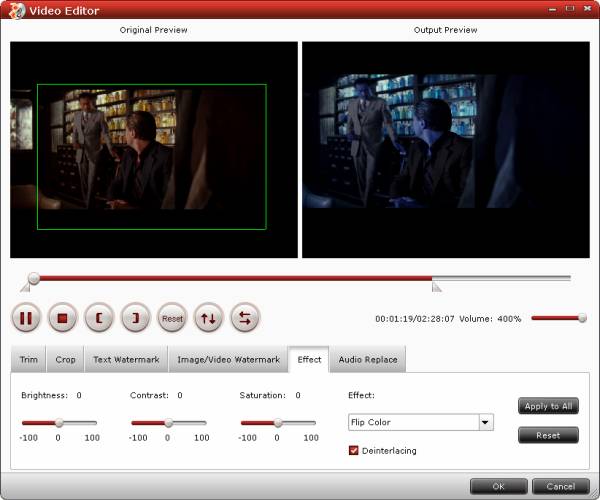Click the Apply to All button

(548, 406)
